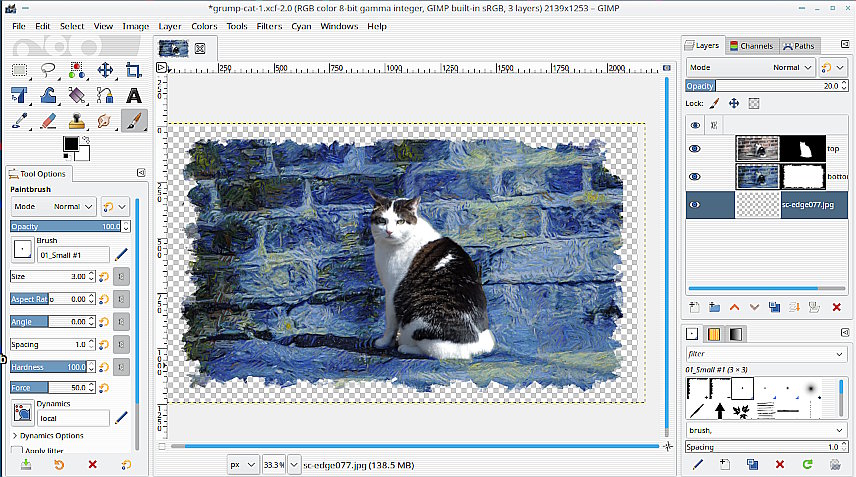
Task: Reset tool options to defaults
Action: pyautogui.click(x=126, y=464)
